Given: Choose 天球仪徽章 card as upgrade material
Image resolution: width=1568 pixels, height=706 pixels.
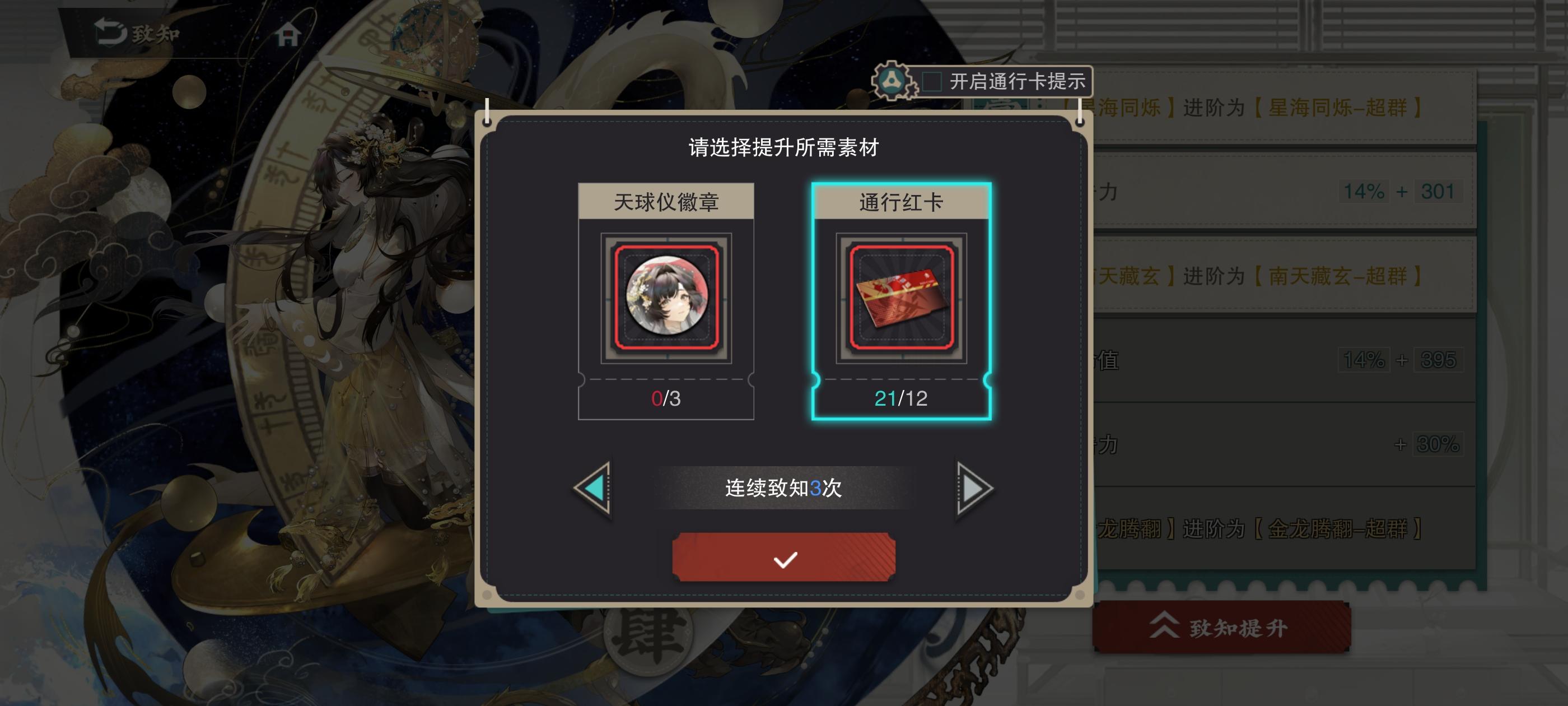Looking at the screenshot, I should [x=666, y=301].
